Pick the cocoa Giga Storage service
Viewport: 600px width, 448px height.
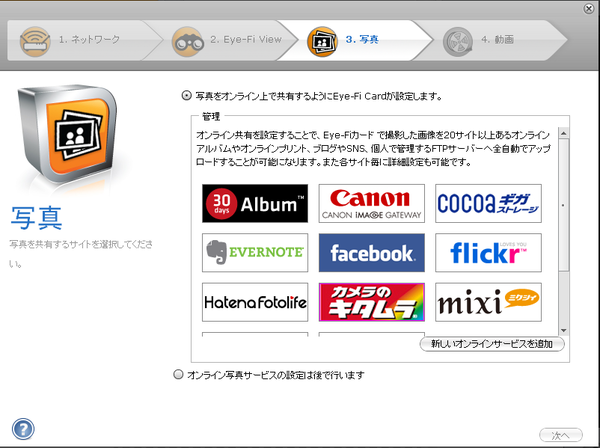488,203
